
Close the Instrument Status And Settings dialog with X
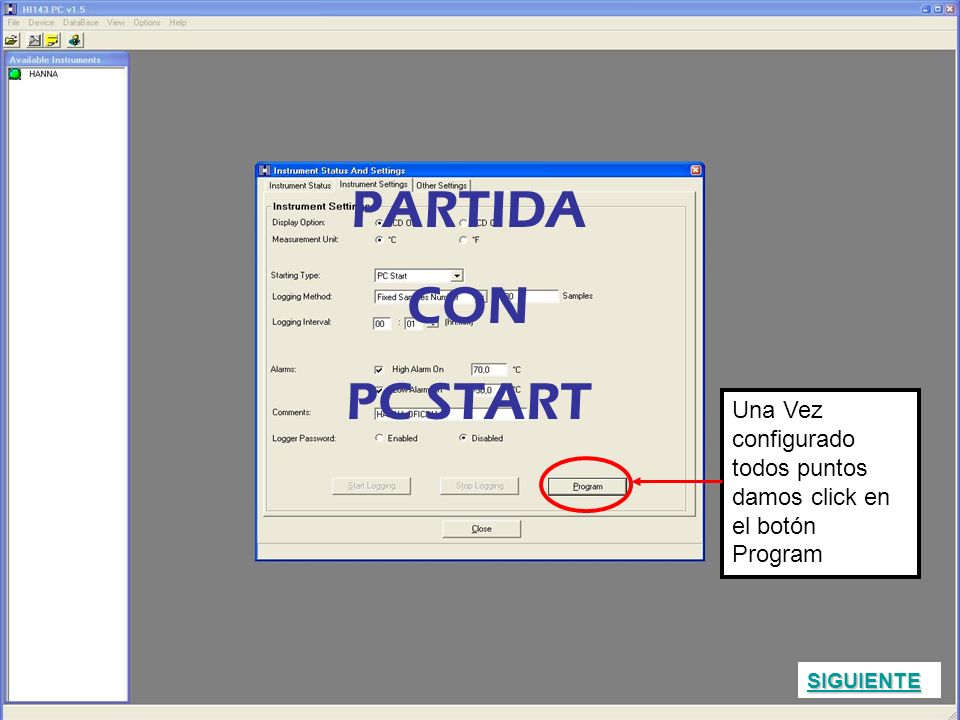pyautogui.click(x=696, y=170)
